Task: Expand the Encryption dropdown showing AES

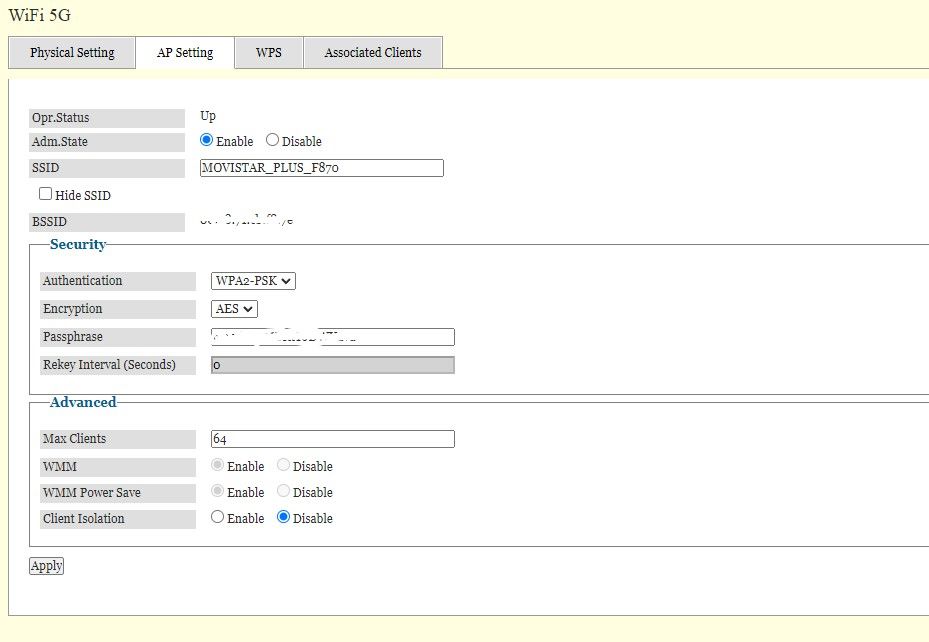Action: click(x=234, y=309)
